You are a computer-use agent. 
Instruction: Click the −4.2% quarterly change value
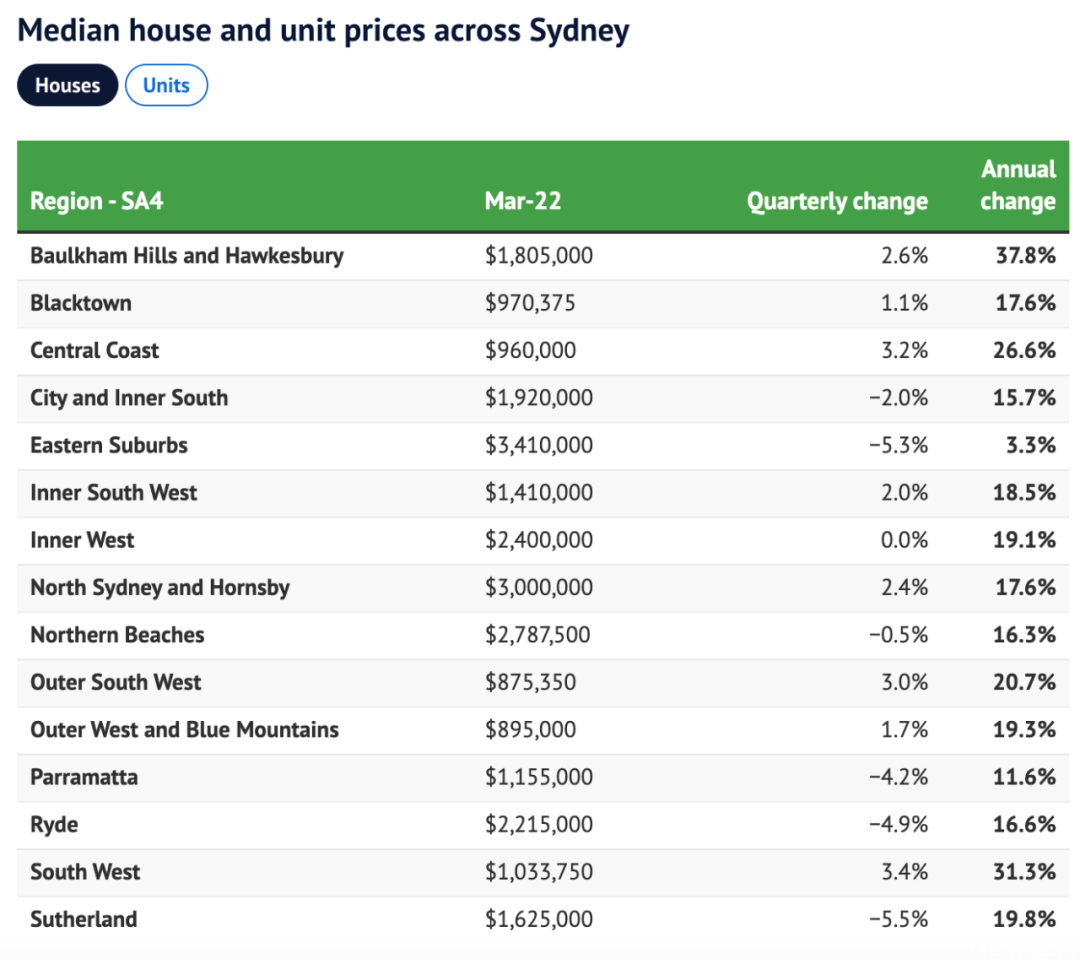coord(898,777)
